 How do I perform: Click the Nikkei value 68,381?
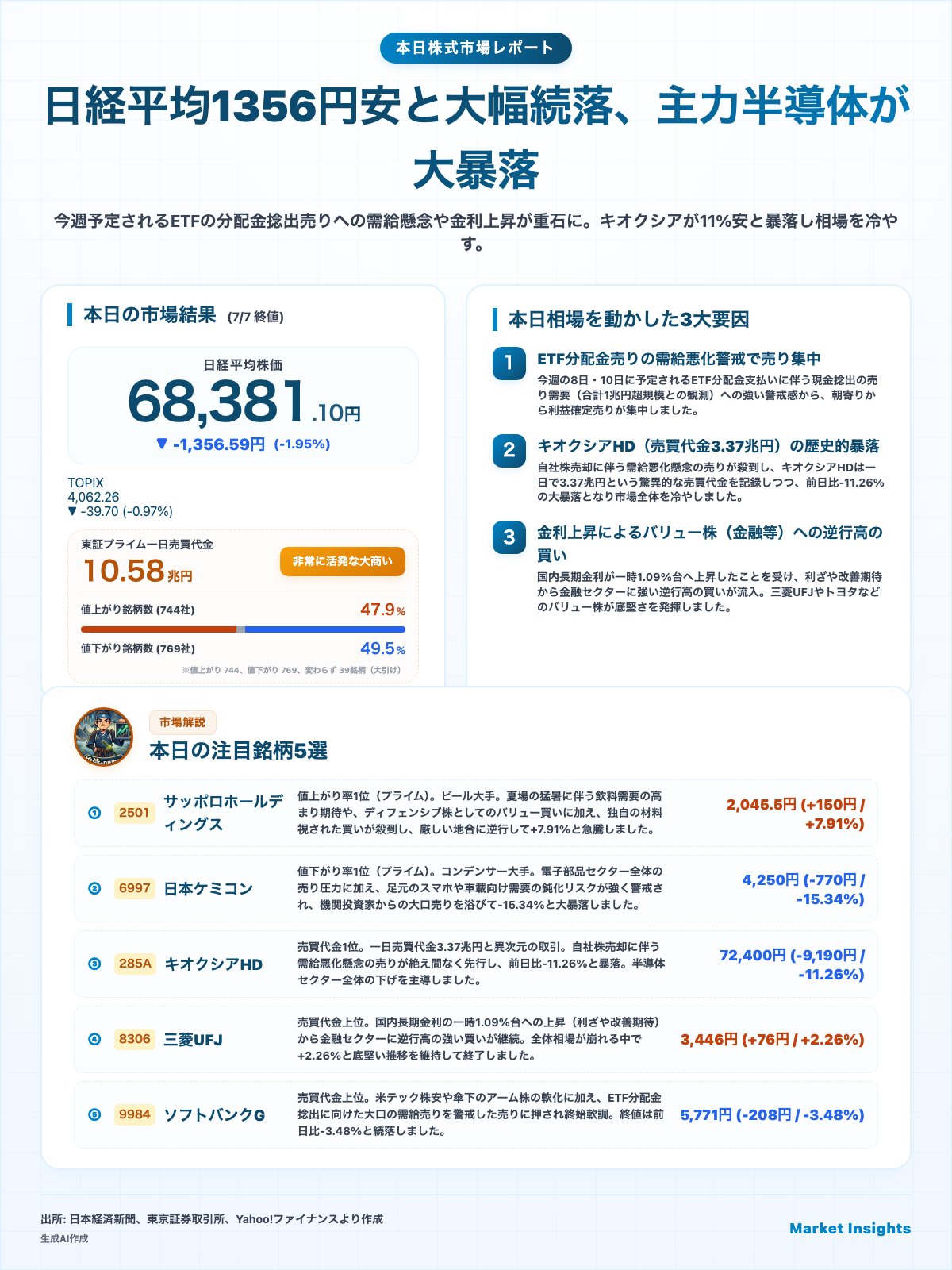point(217,401)
